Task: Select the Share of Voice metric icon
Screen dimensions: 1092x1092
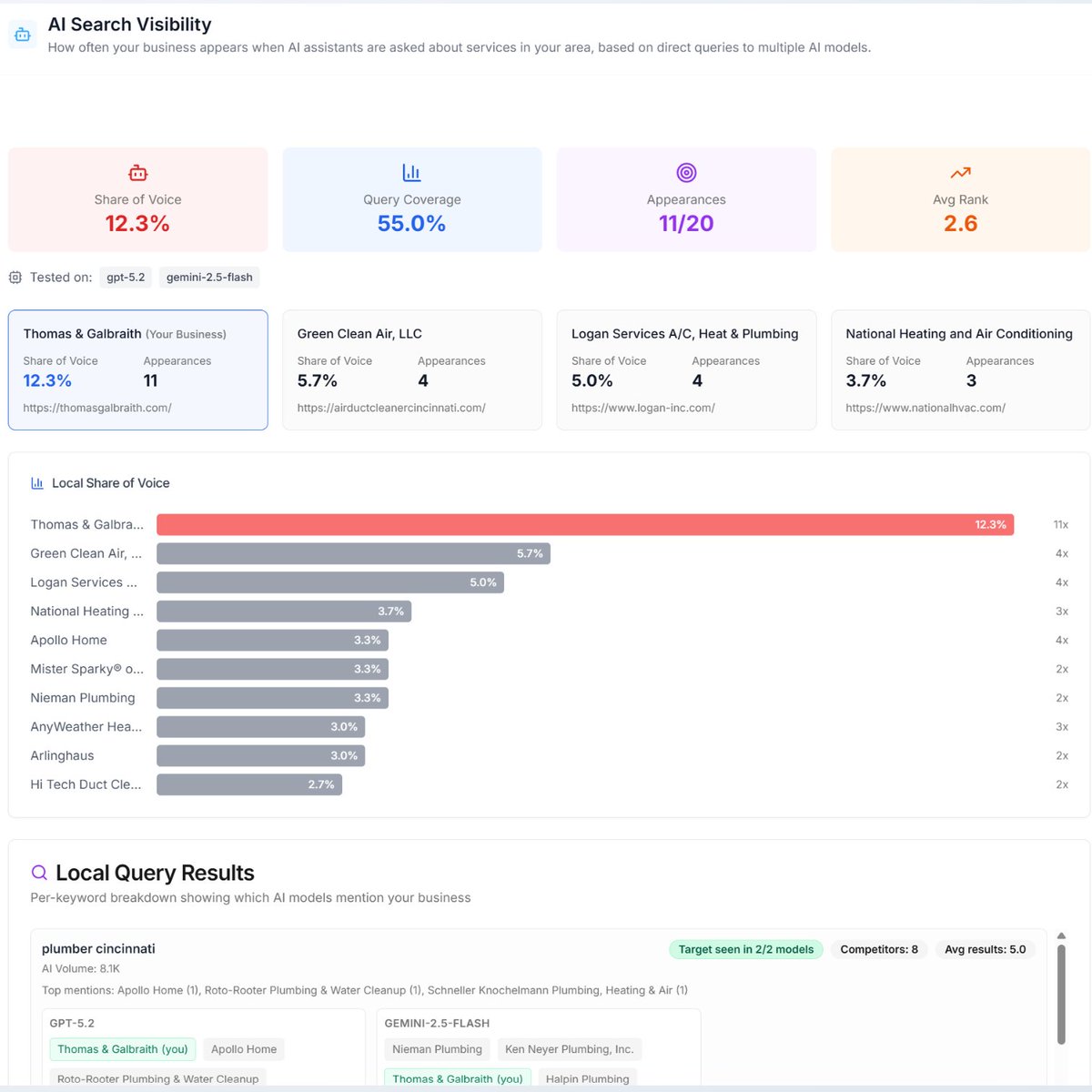Action: 137,172
